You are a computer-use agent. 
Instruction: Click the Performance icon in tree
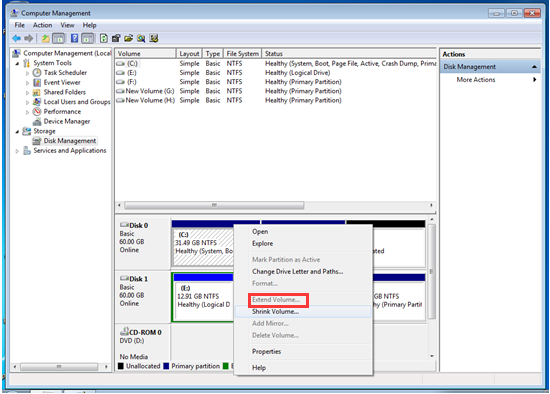point(37,112)
